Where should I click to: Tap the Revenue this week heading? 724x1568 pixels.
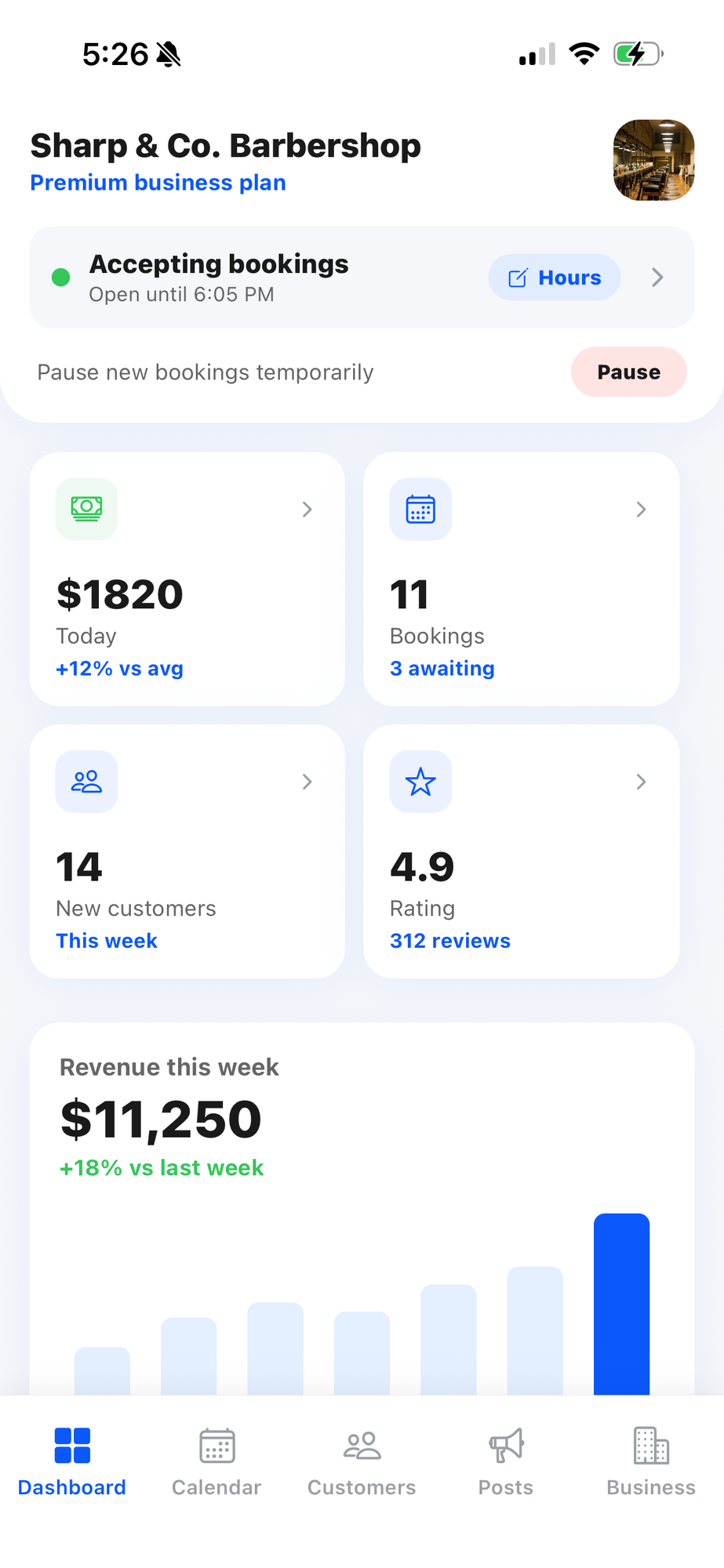169,1067
